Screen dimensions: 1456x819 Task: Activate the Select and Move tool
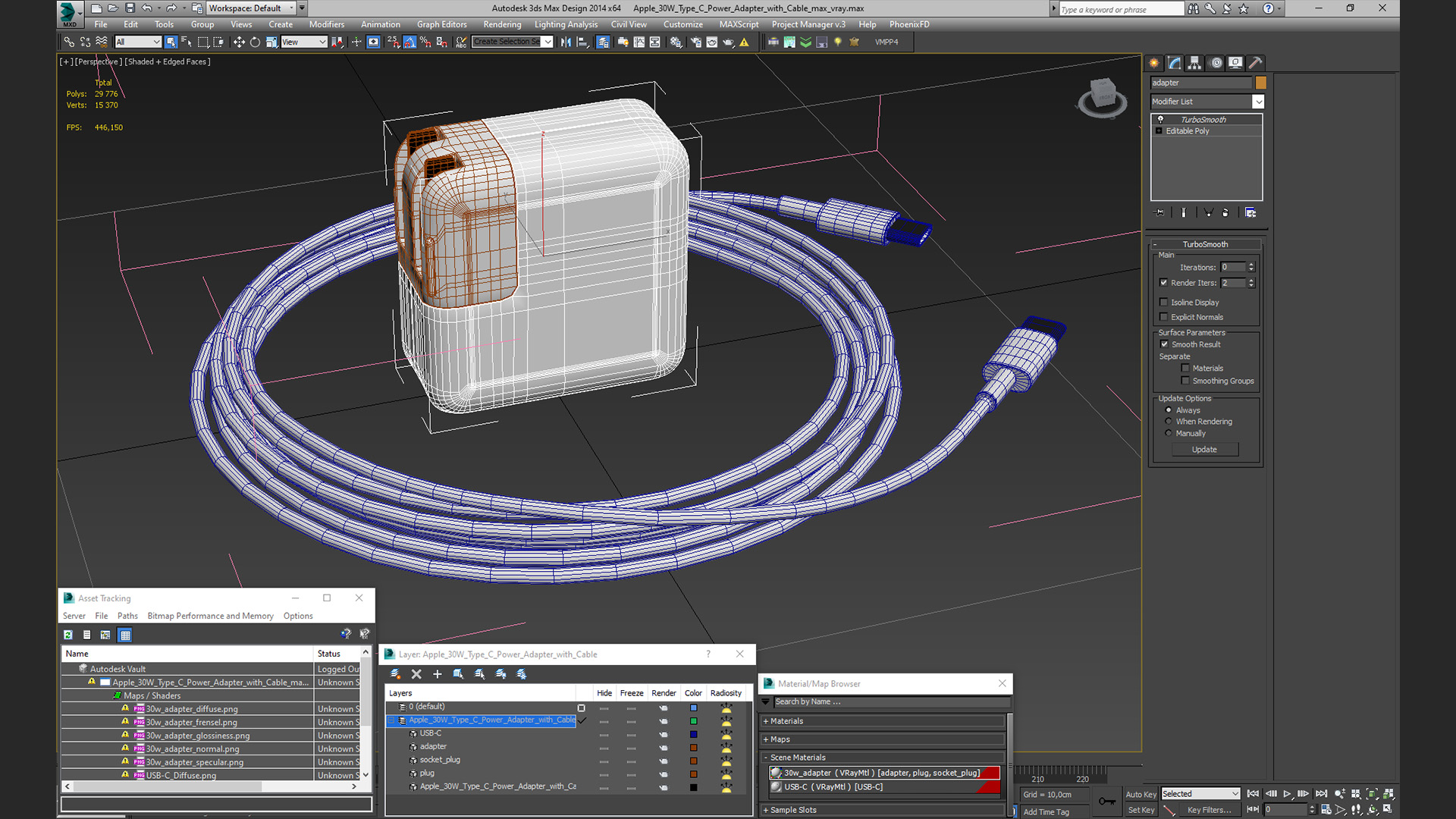point(239,42)
